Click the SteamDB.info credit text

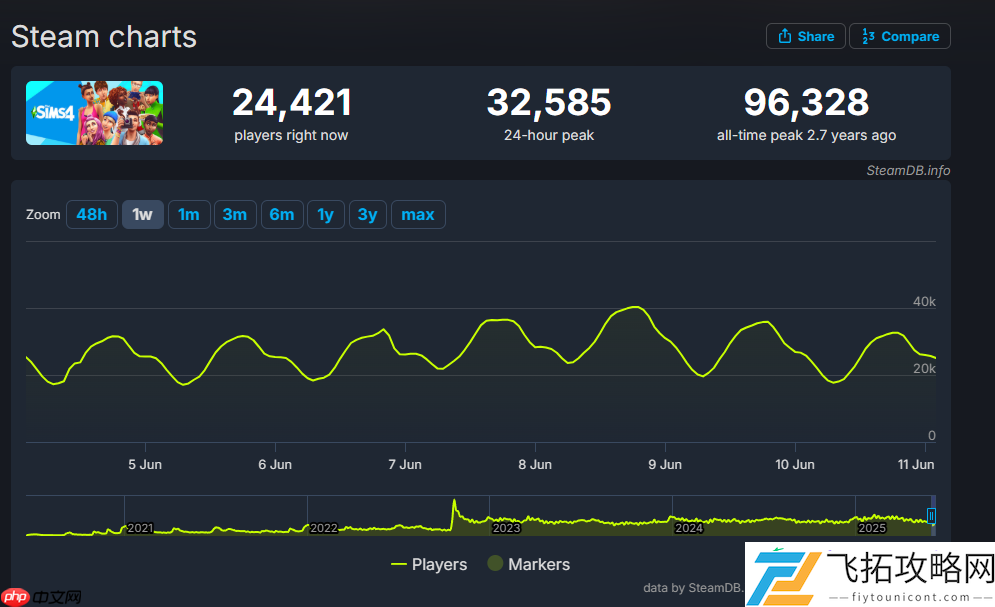(908, 170)
